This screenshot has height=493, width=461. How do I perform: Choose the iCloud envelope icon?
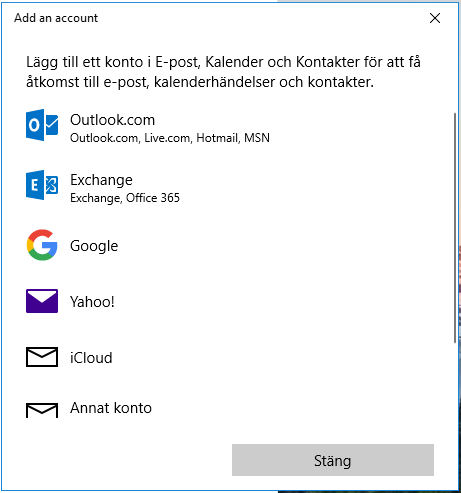pos(42,357)
